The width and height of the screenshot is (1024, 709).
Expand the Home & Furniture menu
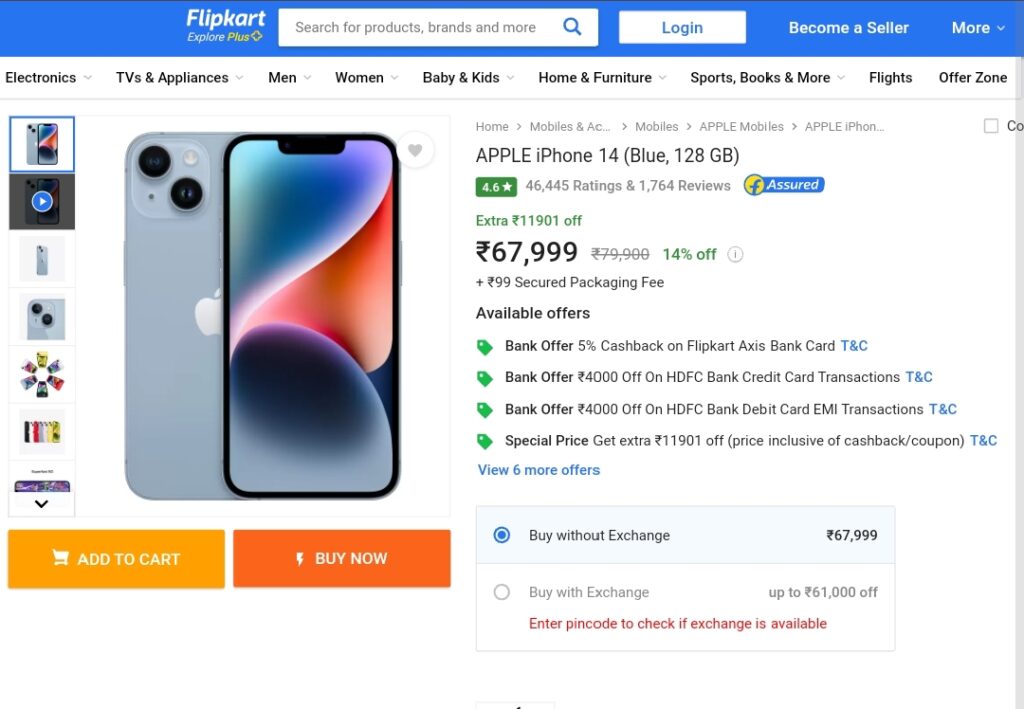602,78
